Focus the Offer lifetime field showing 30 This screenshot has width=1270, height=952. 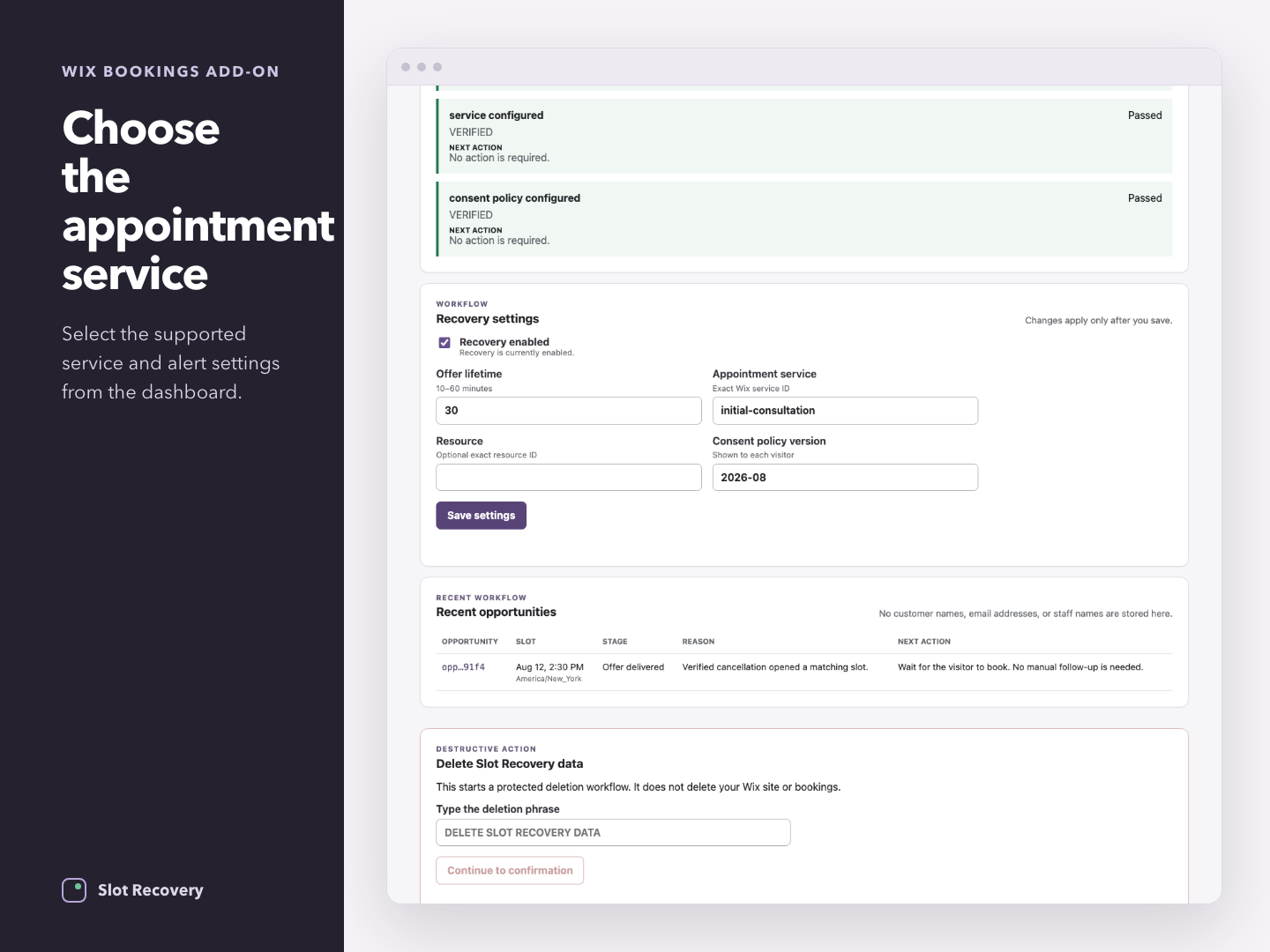[x=569, y=411]
